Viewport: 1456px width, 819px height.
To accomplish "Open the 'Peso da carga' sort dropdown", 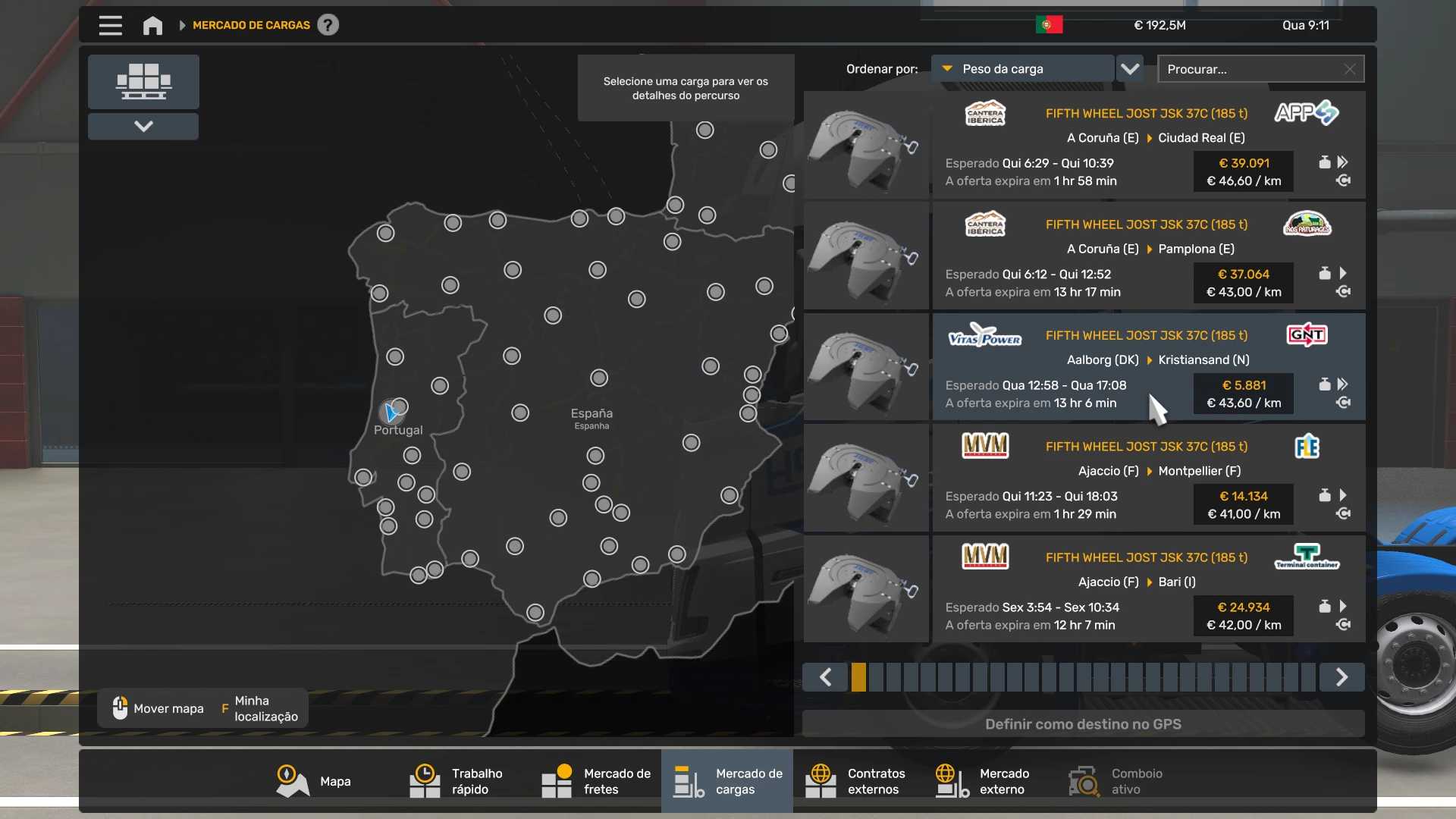I will pos(1021,69).
